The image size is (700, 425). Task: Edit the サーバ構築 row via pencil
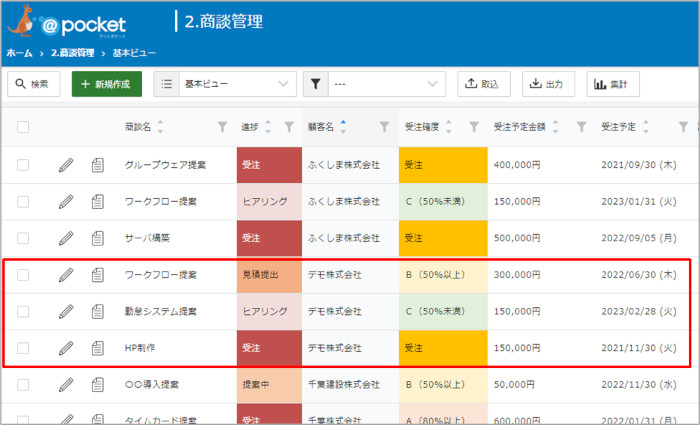pyautogui.click(x=66, y=238)
